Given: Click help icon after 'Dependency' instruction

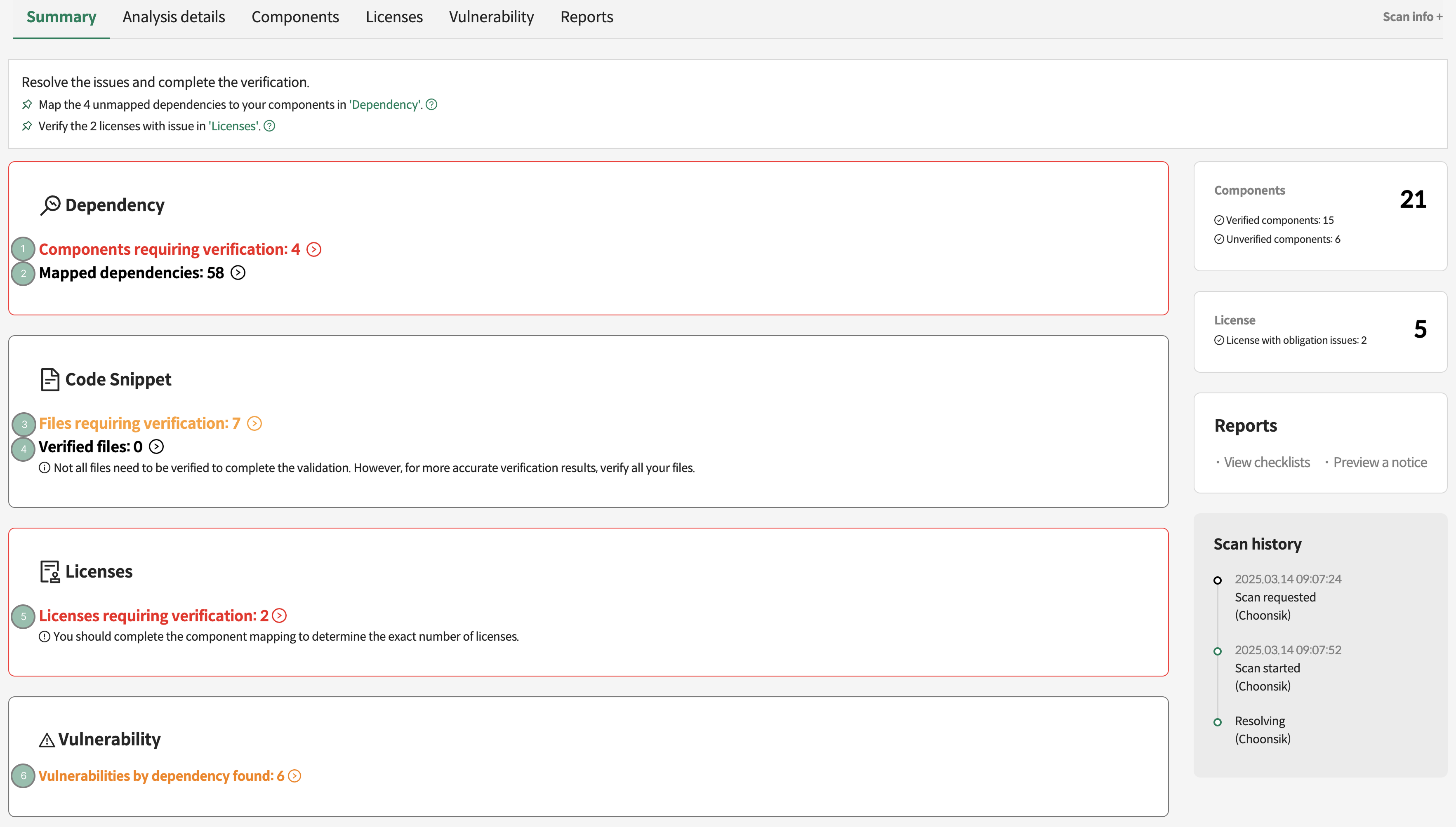Looking at the screenshot, I should (432, 105).
